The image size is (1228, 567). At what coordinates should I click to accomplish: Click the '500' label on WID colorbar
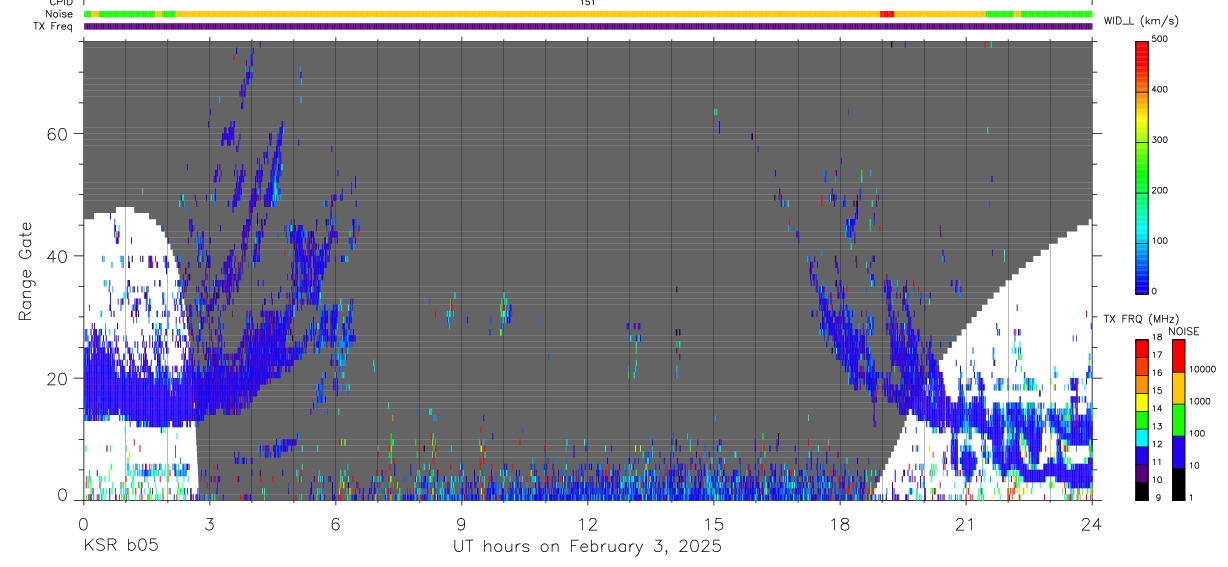pyautogui.click(x=1161, y=39)
